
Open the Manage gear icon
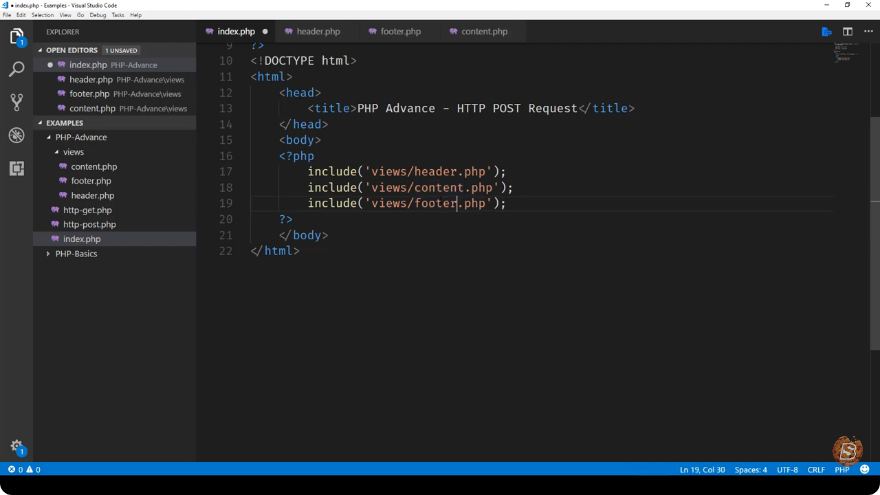tap(16, 447)
